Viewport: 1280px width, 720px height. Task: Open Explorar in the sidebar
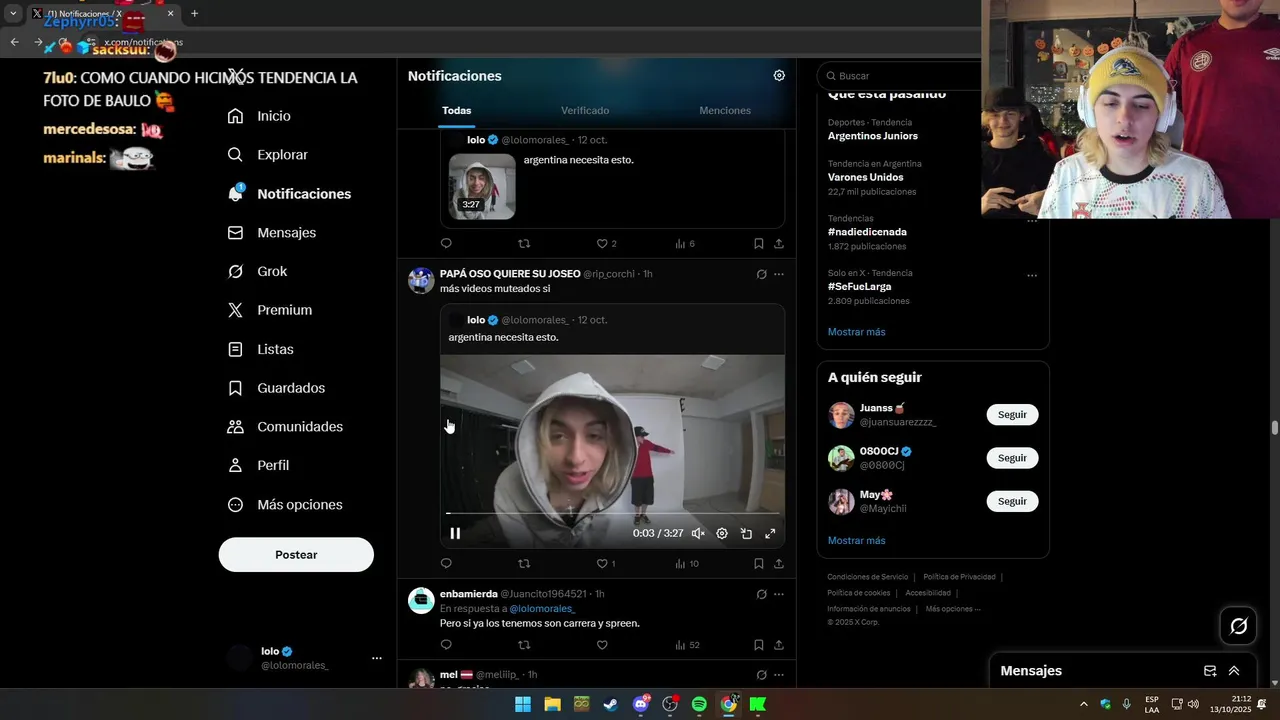coord(267,155)
